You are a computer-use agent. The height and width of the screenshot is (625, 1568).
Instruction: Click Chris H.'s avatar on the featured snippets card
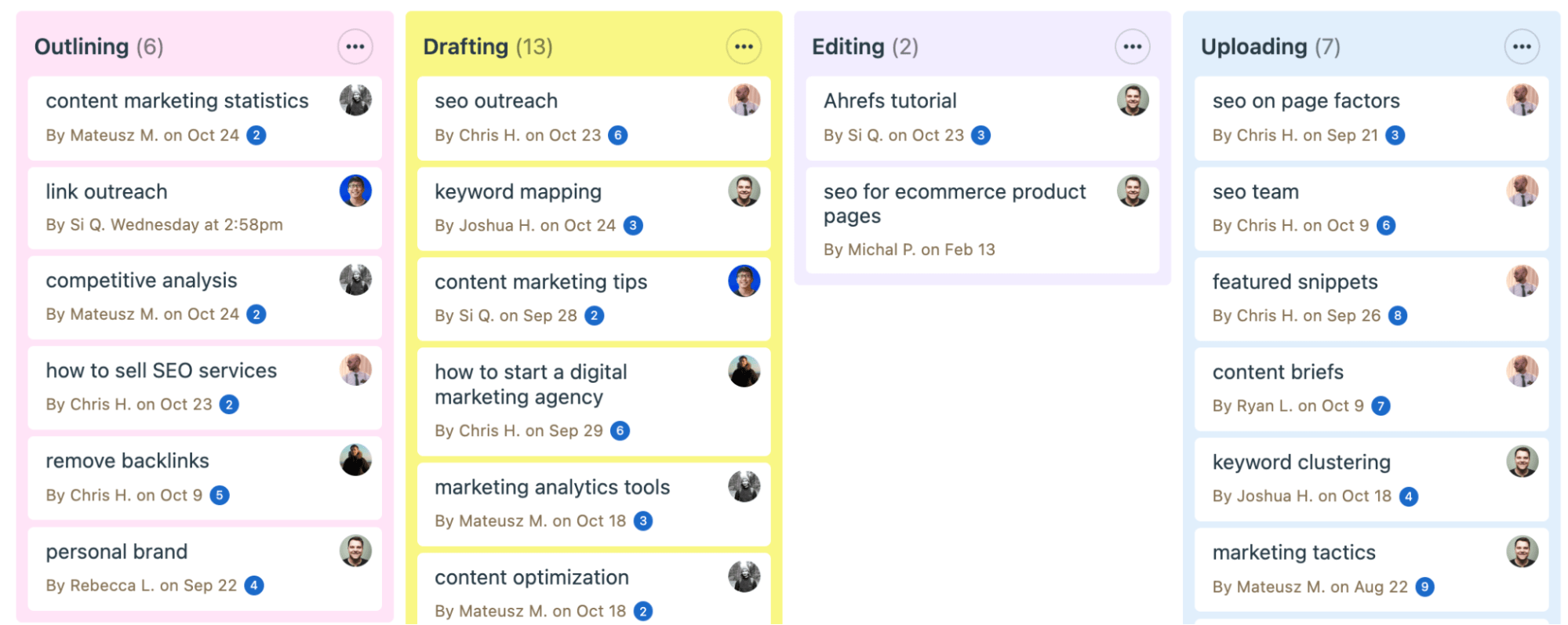pos(1523,282)
